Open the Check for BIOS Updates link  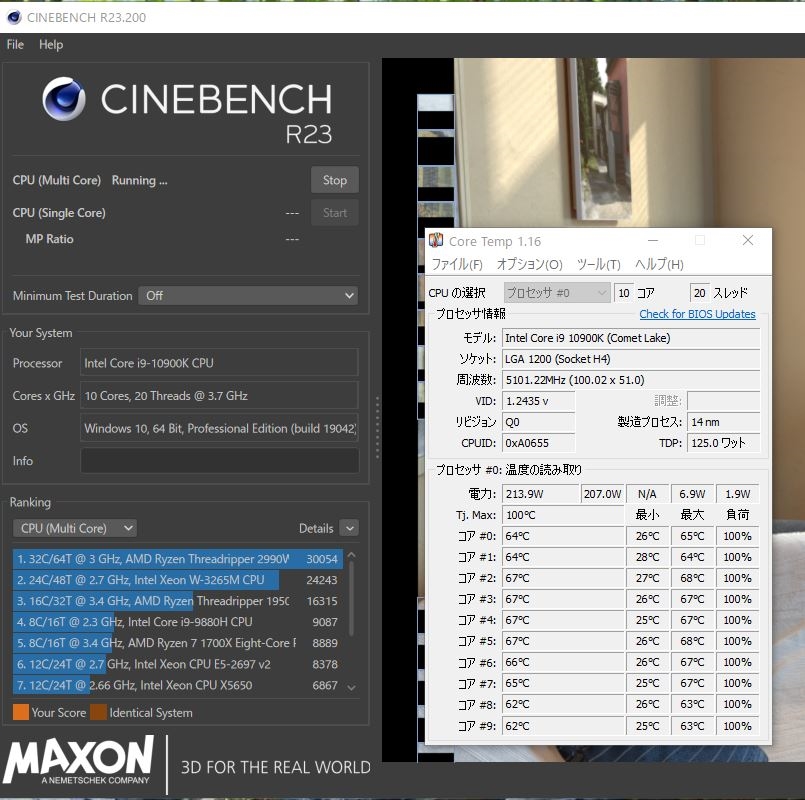697,314
